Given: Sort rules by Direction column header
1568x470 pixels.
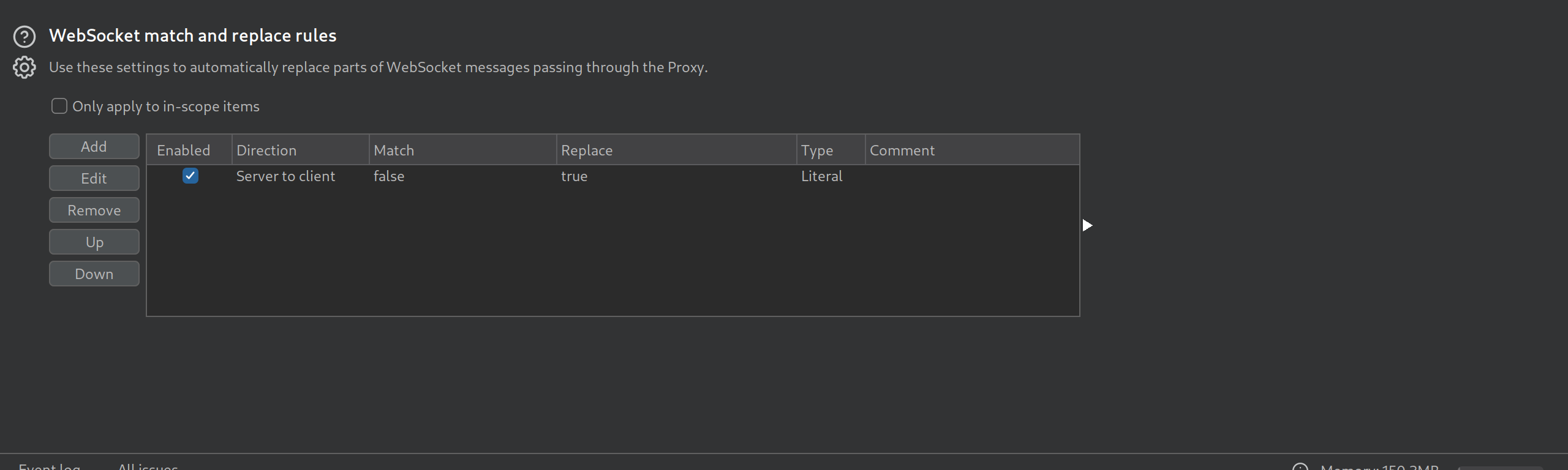Looking at the screenshot, I should [x=266, y=151].
